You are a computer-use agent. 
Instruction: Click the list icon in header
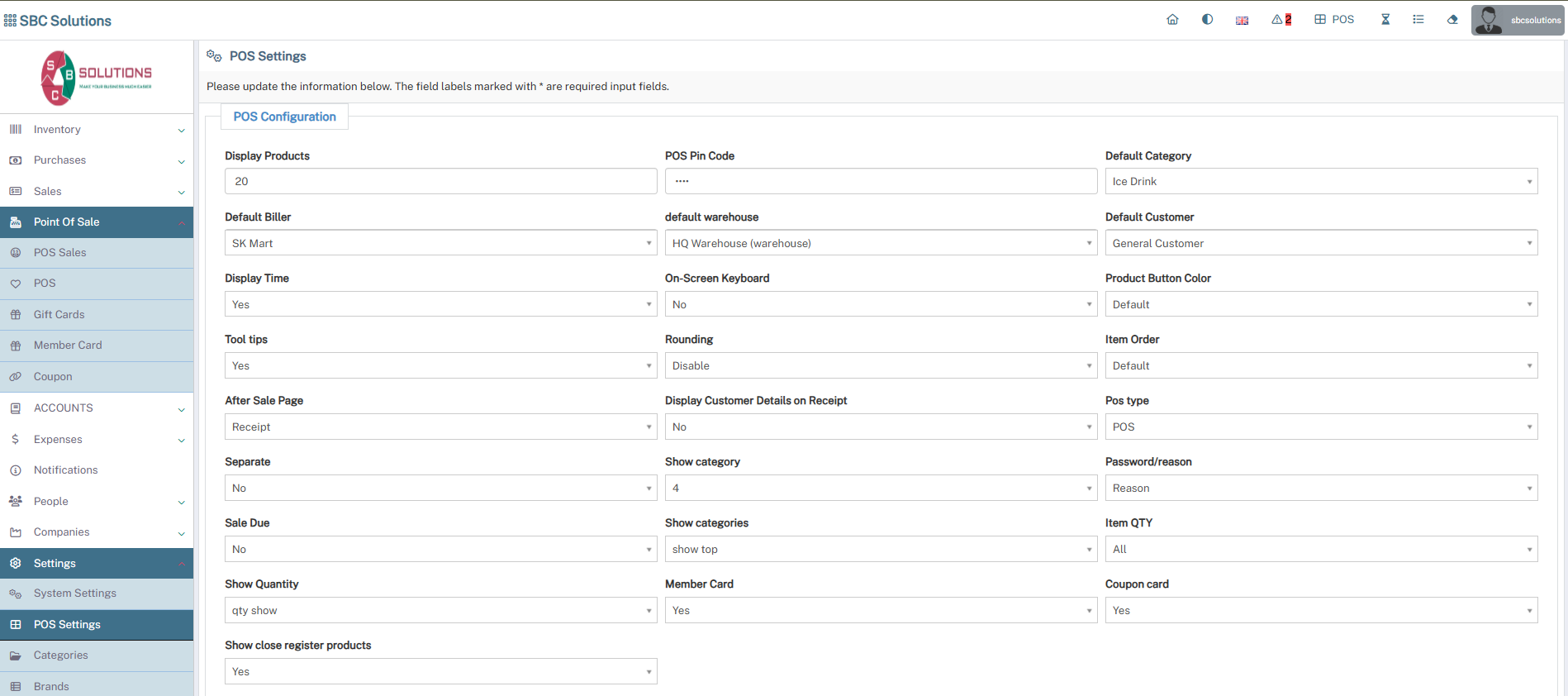coord(1418,20)
